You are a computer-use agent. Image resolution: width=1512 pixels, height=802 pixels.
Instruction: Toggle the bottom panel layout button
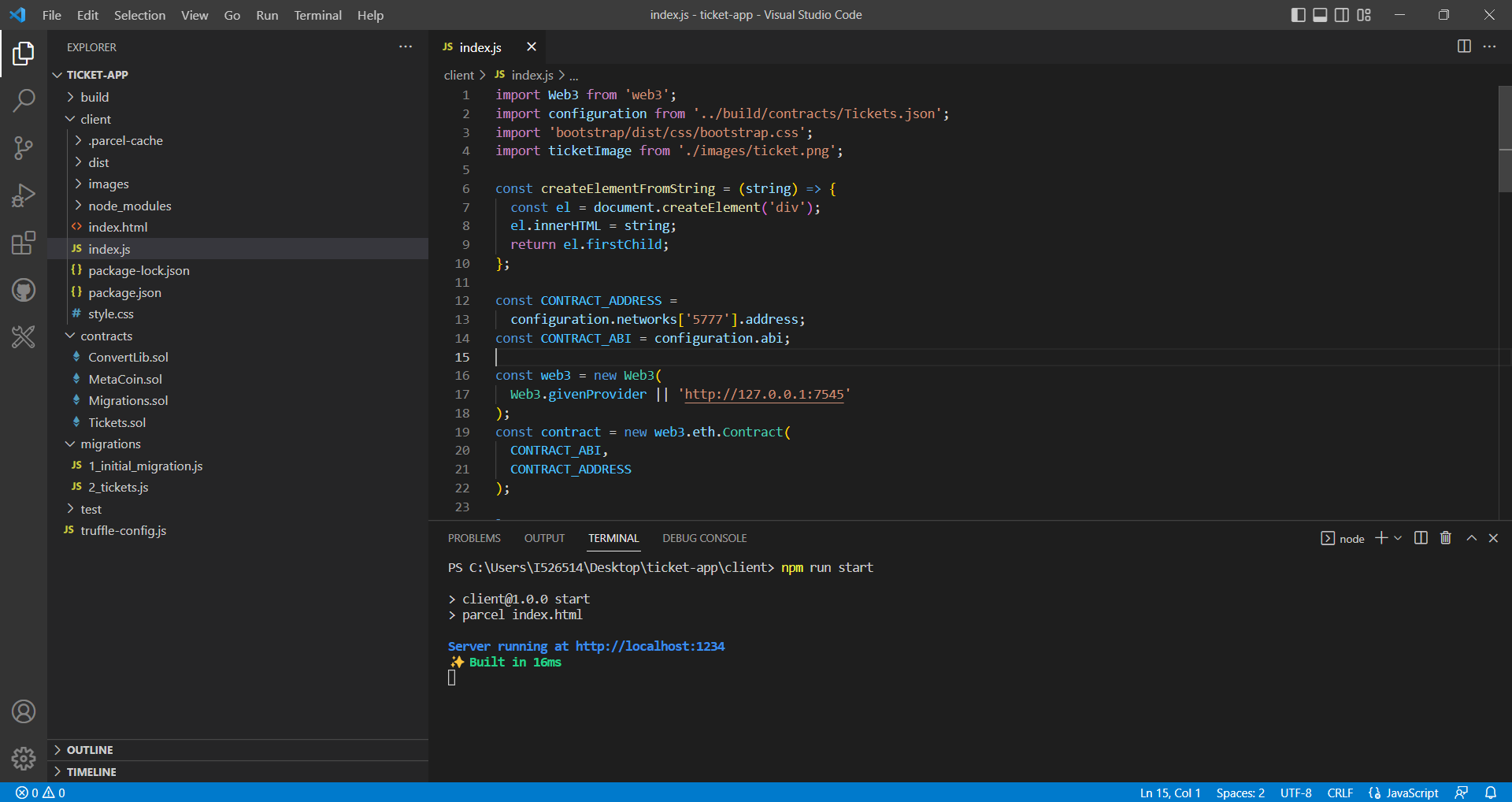tap(1321, 15)
